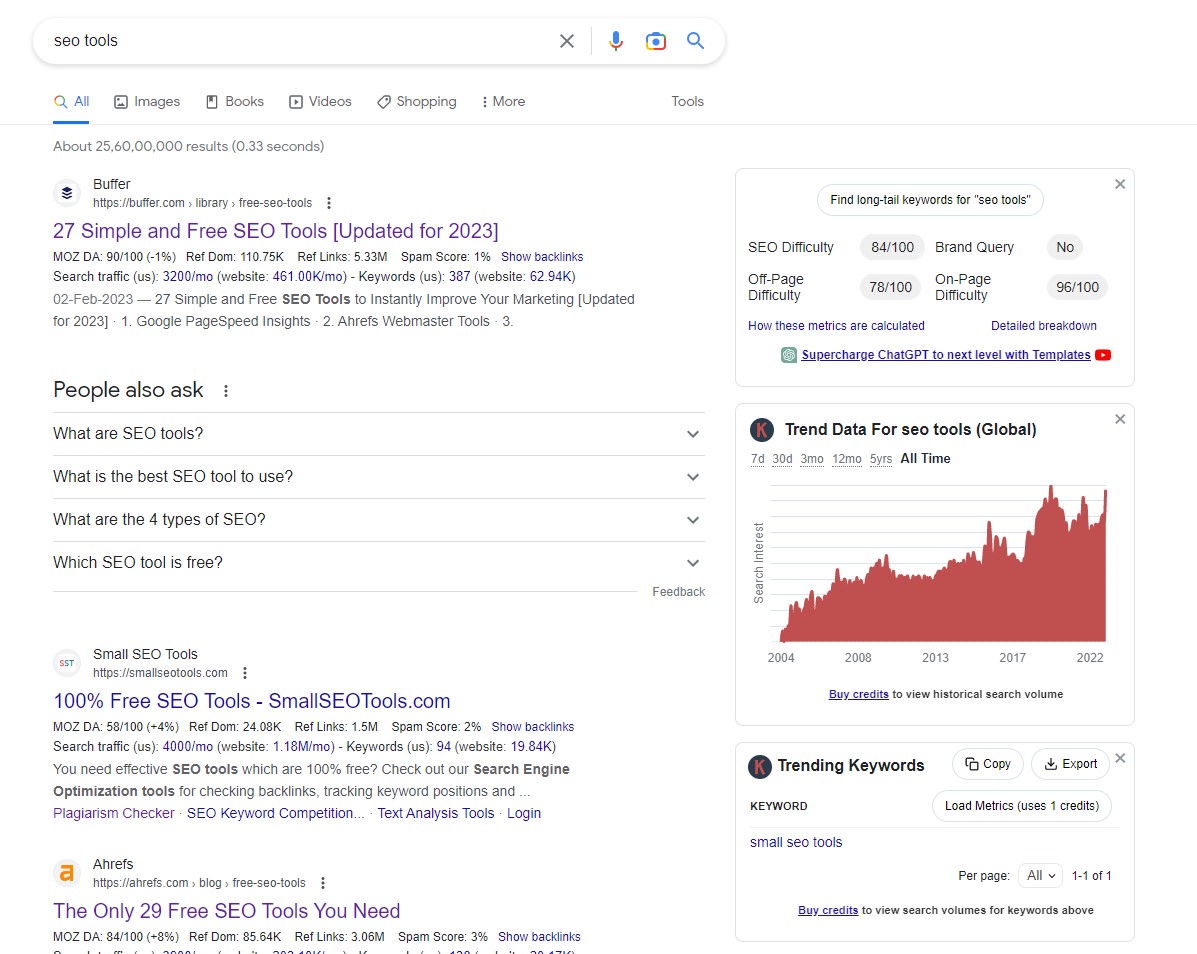
Task: Open Detailed breakdown link
Action: (1044, 326)
